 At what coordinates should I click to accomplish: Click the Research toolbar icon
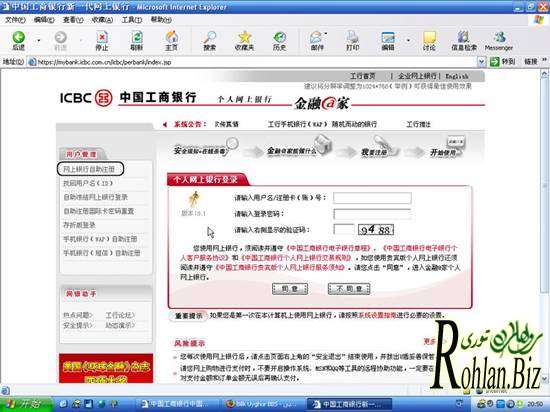(464, 41)
